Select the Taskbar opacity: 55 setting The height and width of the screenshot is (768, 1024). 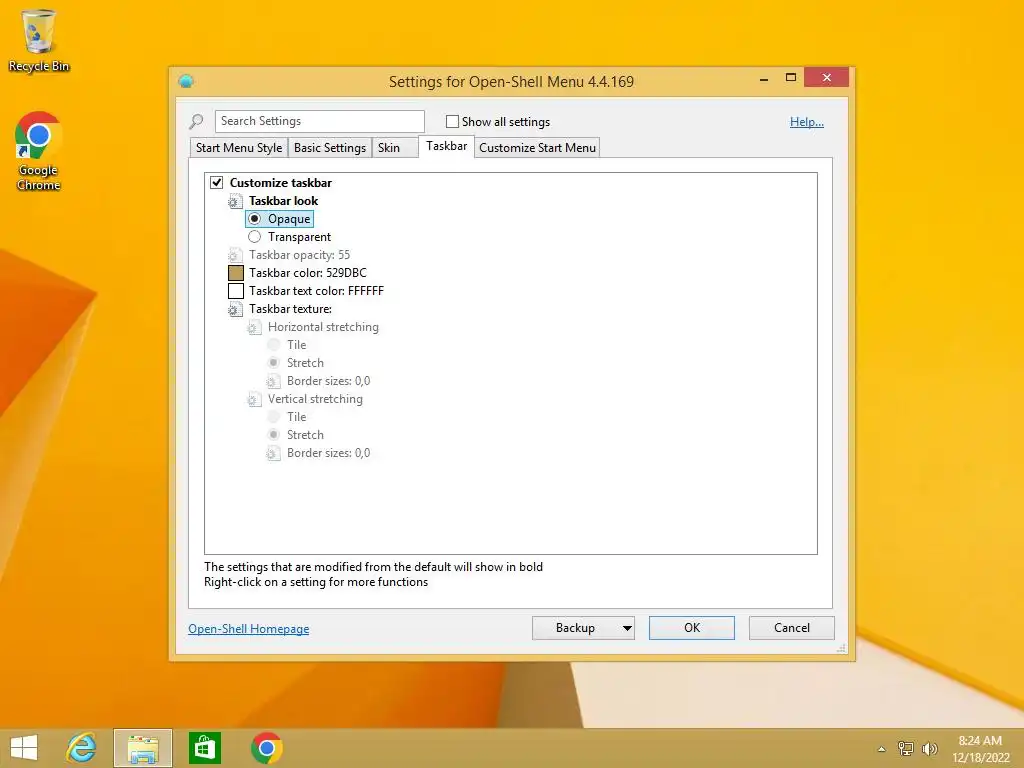click(299, 255)
